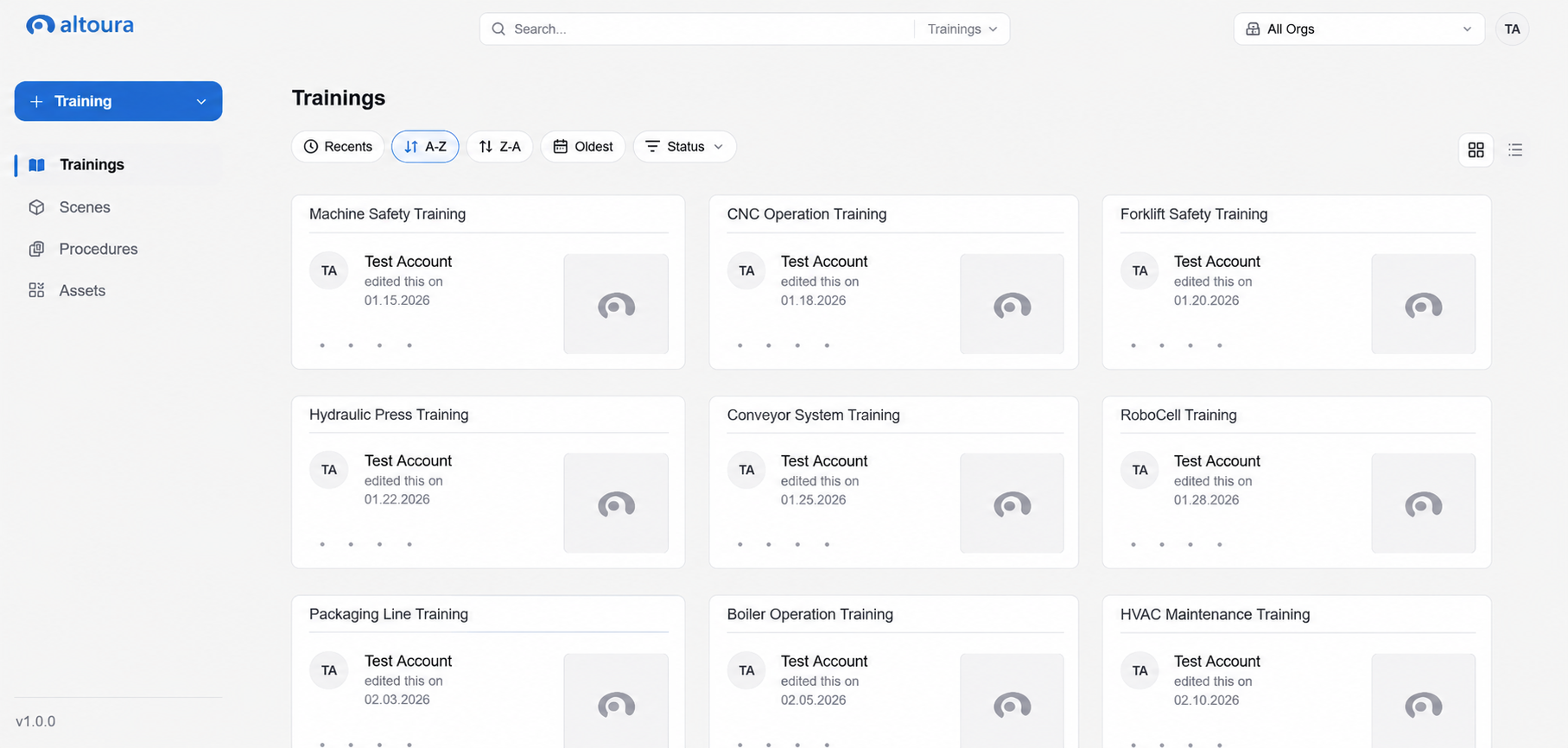Click the v1.0.0 version label

(x=35, y=721)
